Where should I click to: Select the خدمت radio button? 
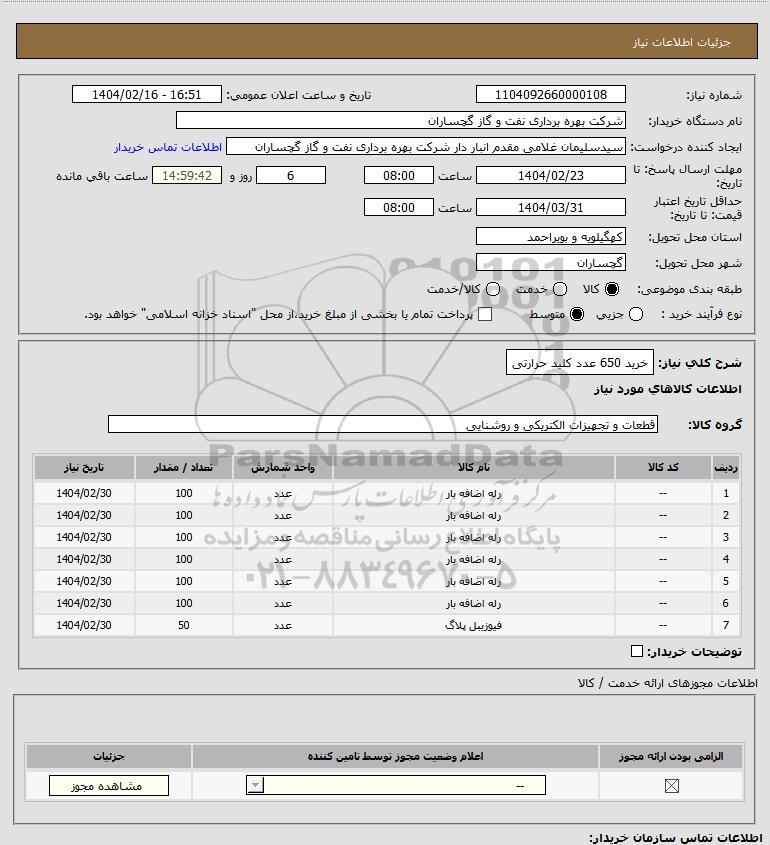tap(560, 289)
